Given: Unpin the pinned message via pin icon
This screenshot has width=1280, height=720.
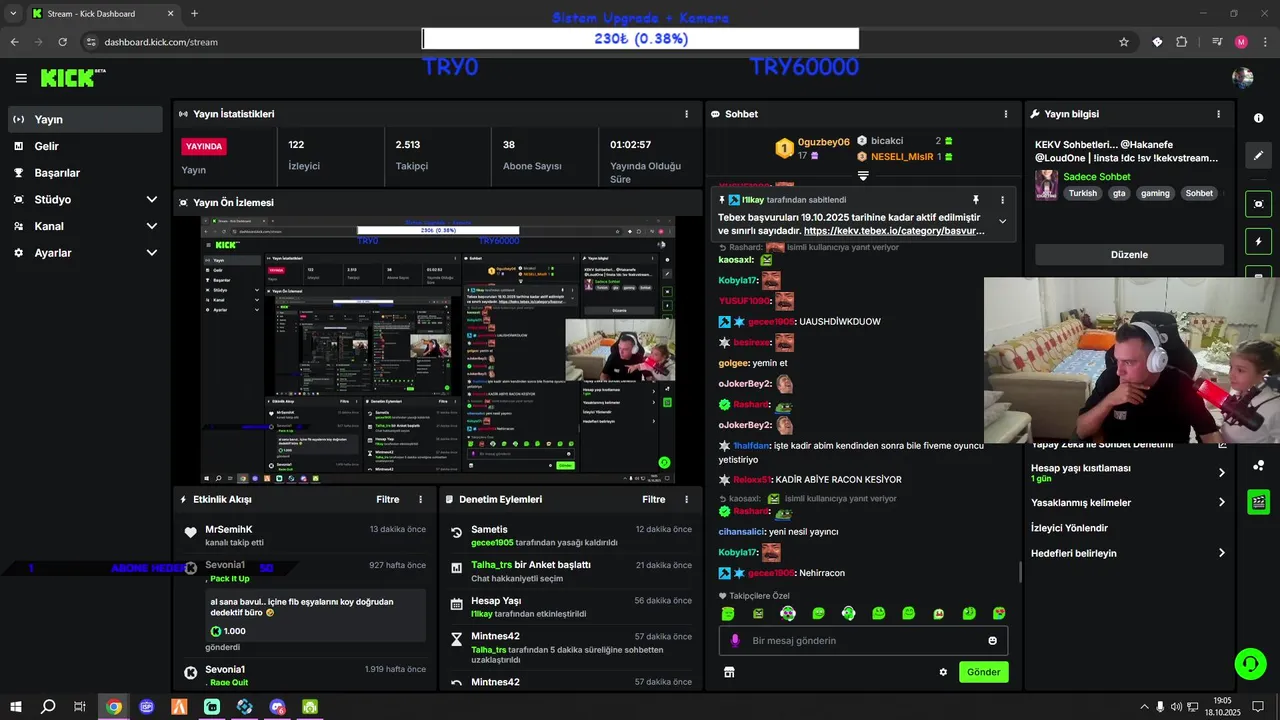Looking at the screenshot, I should 976,200.
